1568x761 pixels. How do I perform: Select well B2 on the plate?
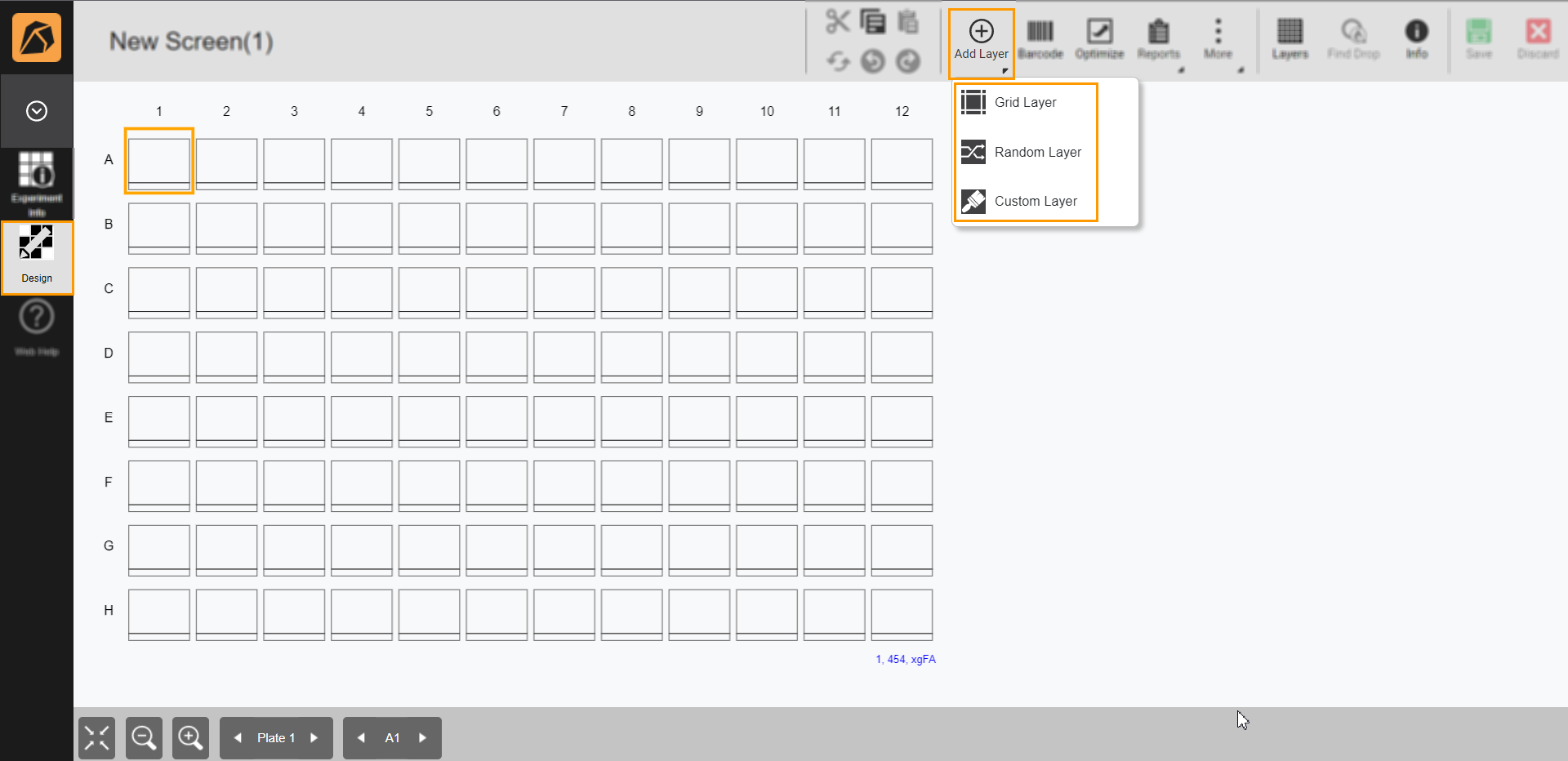pyautogui.click(x=226, y=228)
